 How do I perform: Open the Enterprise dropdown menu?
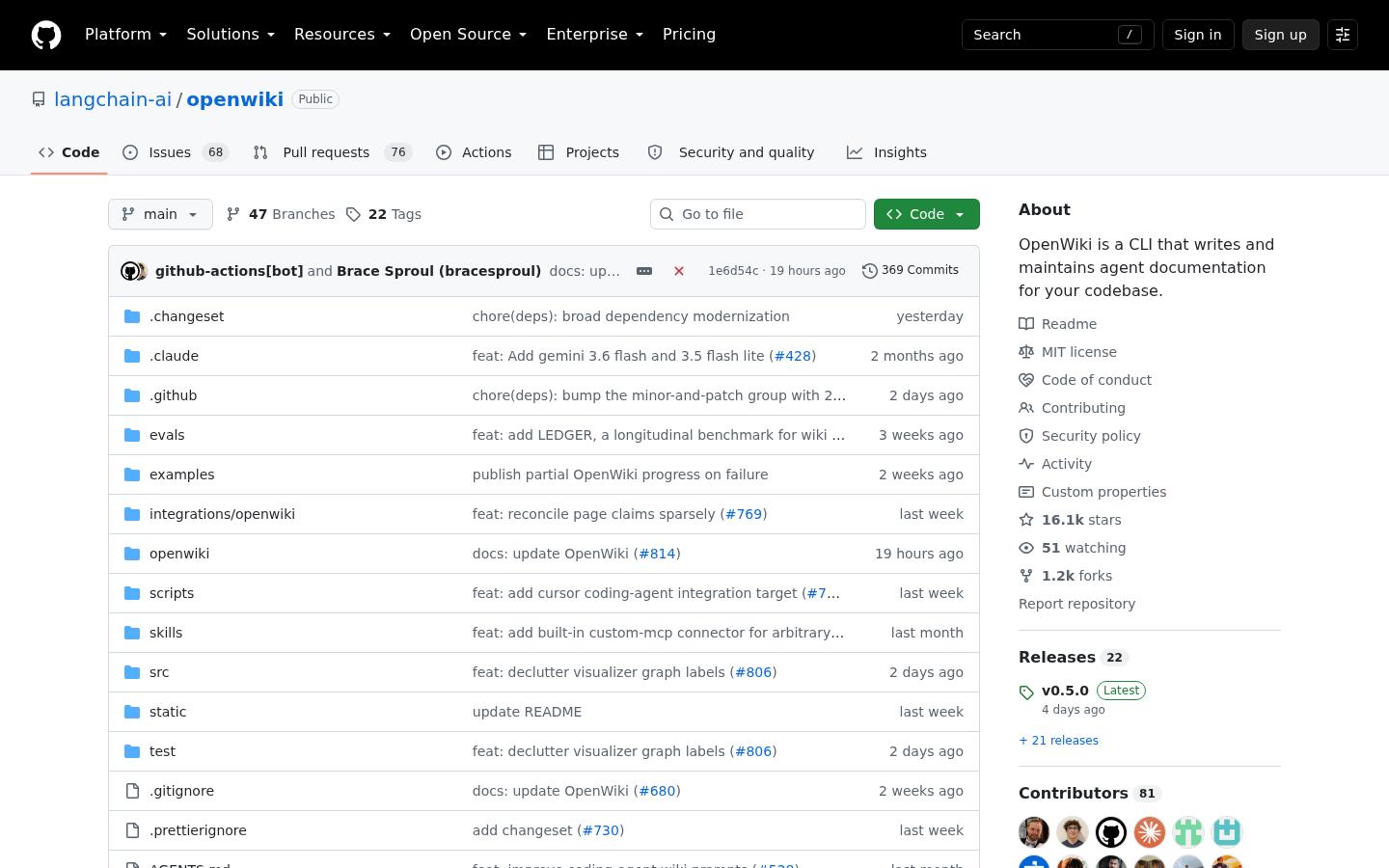(x=594, y=35)
